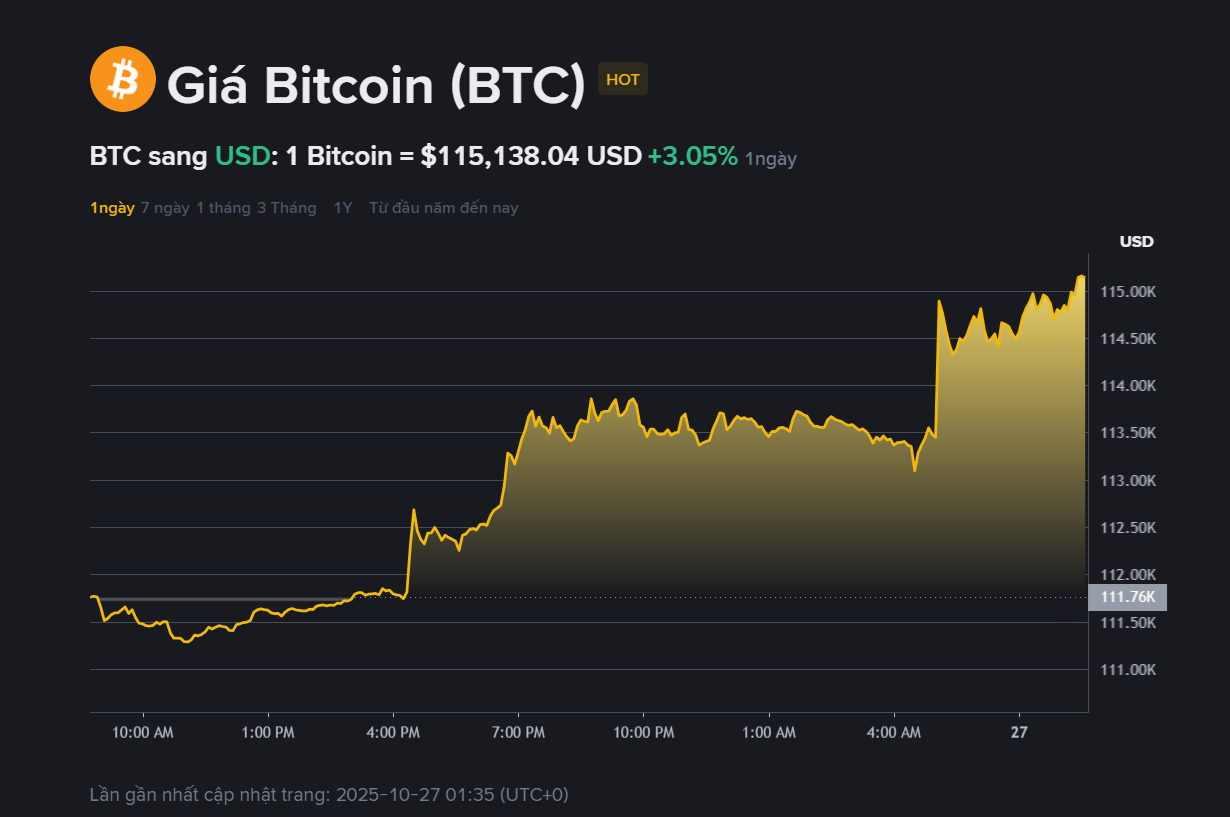This screenshot has height=817, width=1230.
Task: Click the highlighted 1ngày tab
Action: [x=112, y=207]
